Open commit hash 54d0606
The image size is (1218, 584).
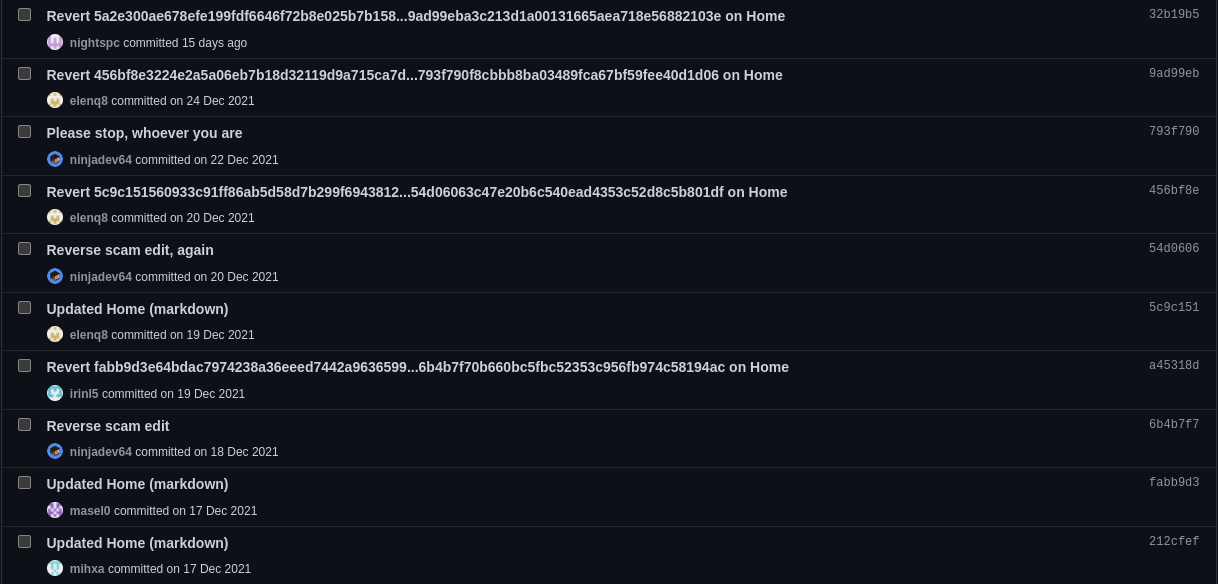tap(1173, 248)
